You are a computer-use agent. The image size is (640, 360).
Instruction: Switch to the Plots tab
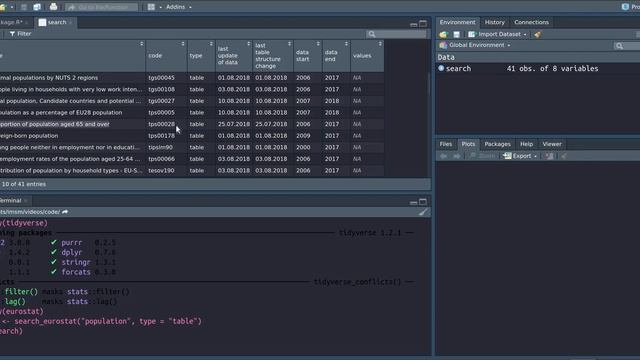click(468, 144)
